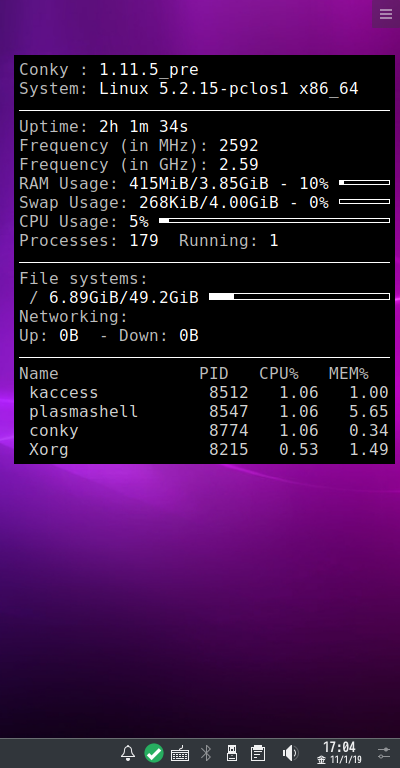Viewport: 400px width, 768px height.
Task: Click the root filesystem usage bar
Action: (299, 296)
